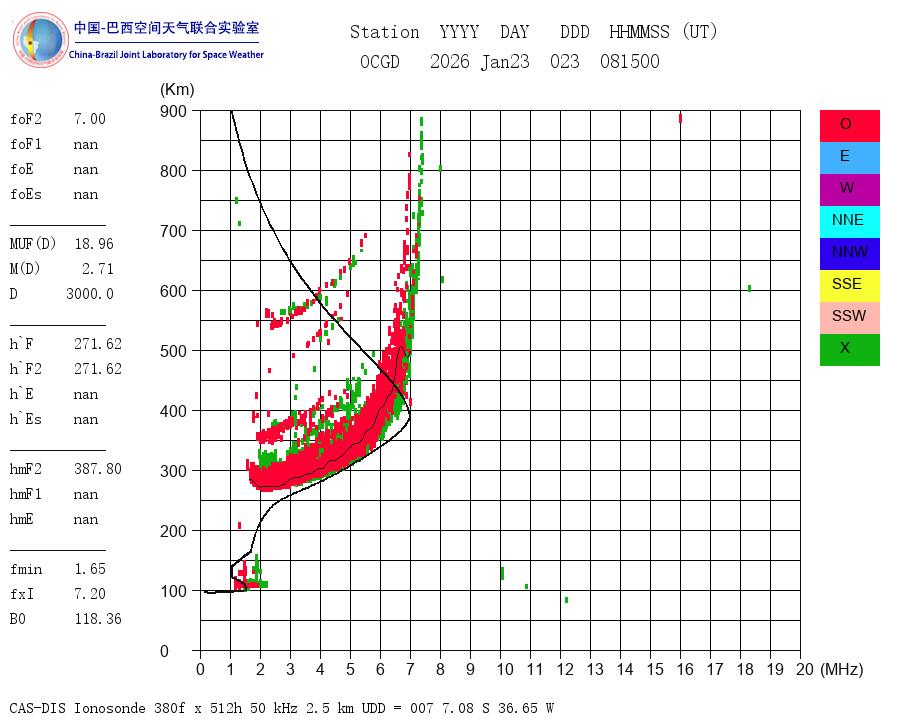Click the MUF(D) value 18.96
900x720 pixels.
94,244
